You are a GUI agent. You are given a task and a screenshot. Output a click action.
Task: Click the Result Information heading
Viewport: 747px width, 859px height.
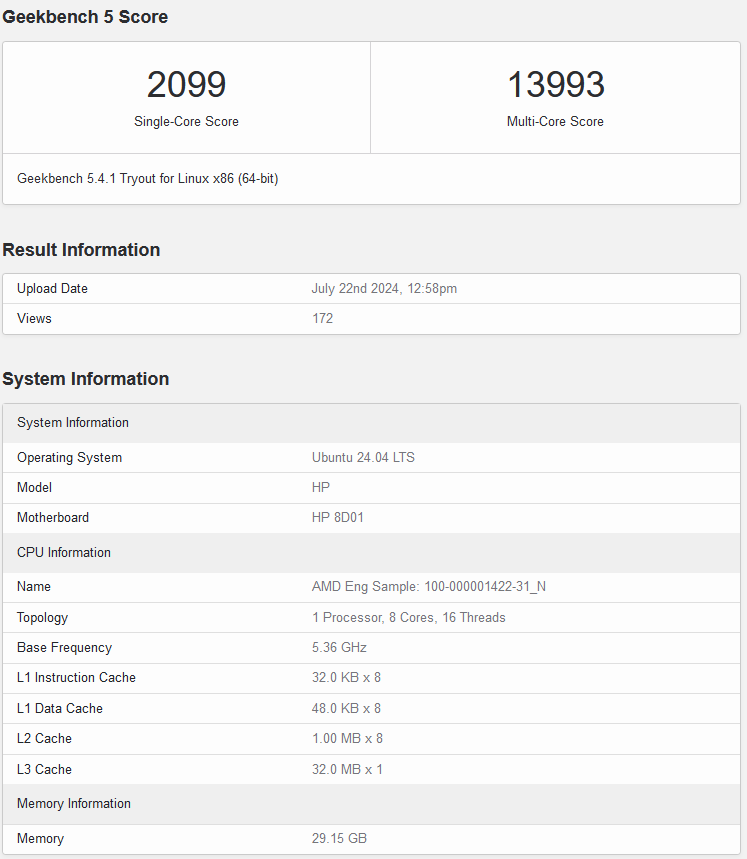[x=81, y=250]
